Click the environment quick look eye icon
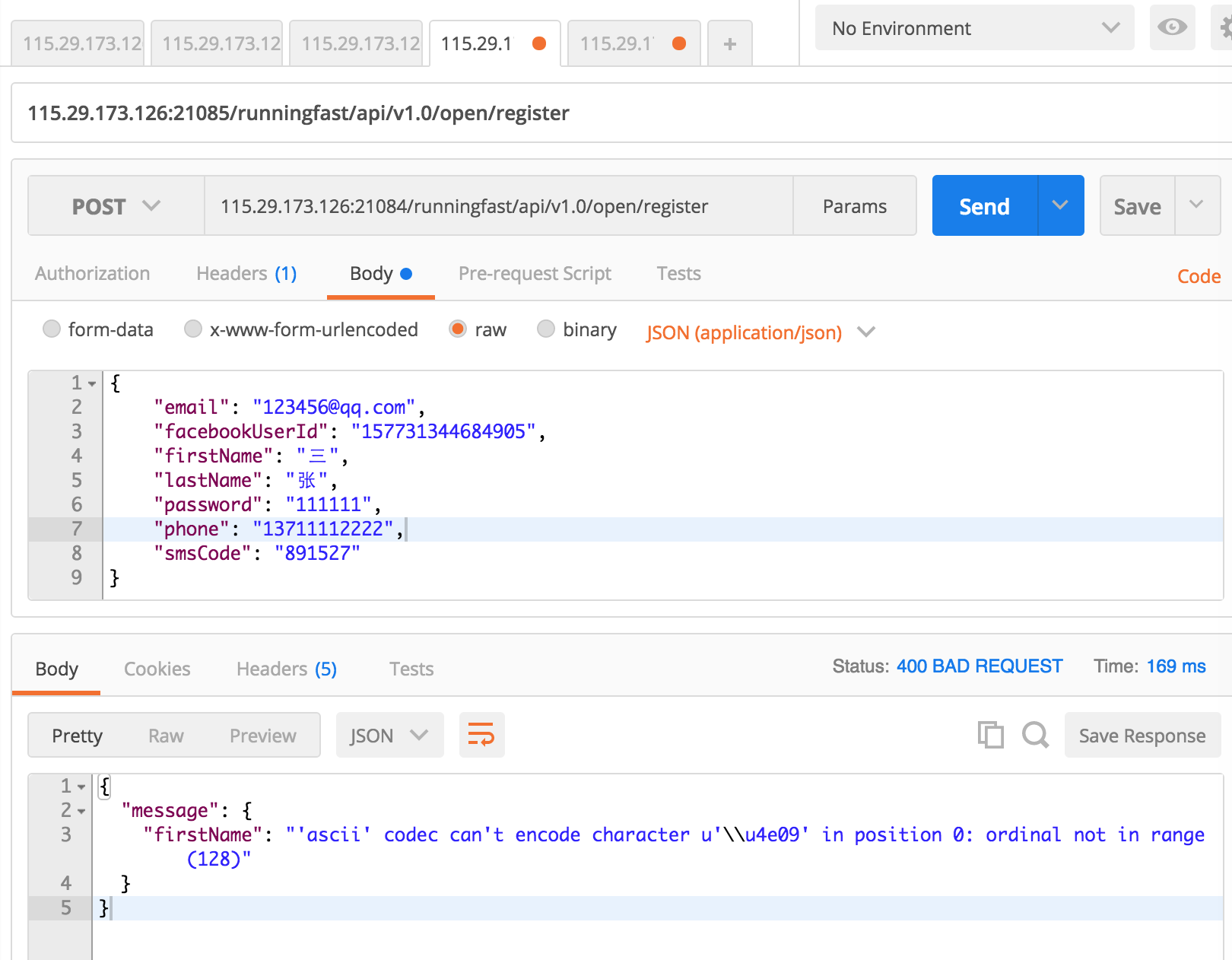This screenshot has height=960, width=1232. pos(1172,28)
